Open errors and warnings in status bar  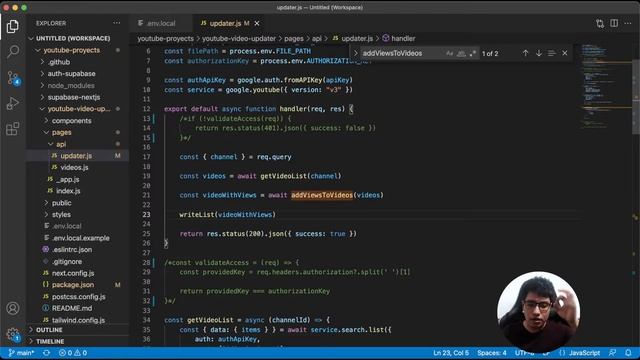pos(73,353)
